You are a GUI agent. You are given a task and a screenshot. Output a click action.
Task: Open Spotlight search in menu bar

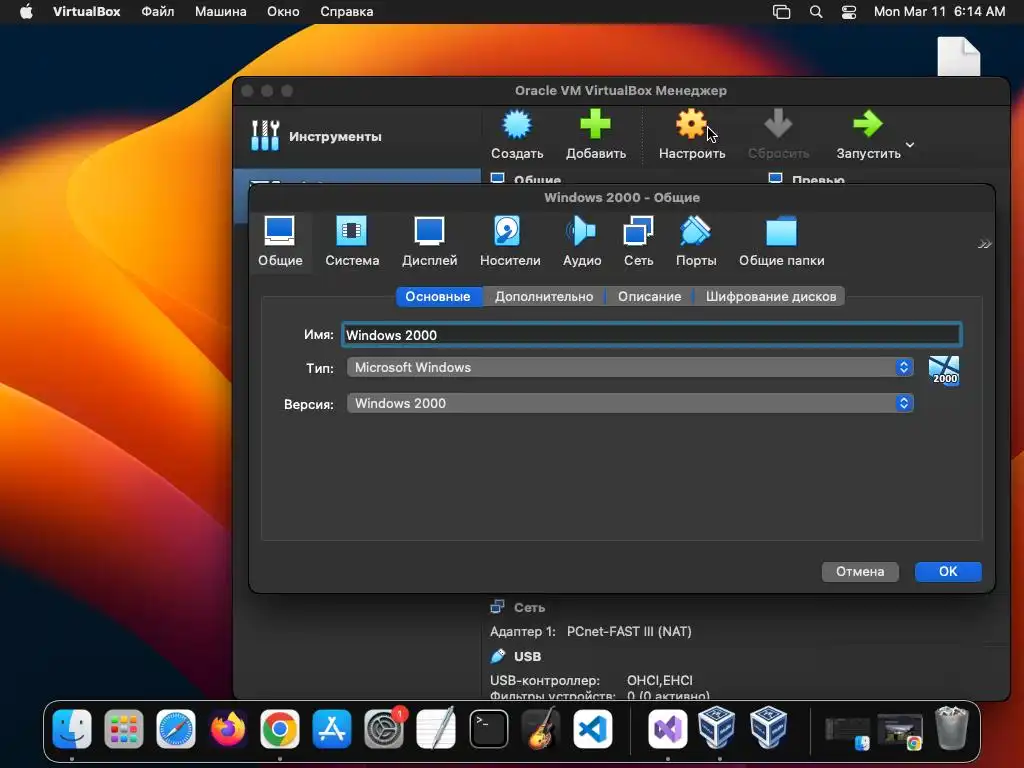(x=816, y=12)
